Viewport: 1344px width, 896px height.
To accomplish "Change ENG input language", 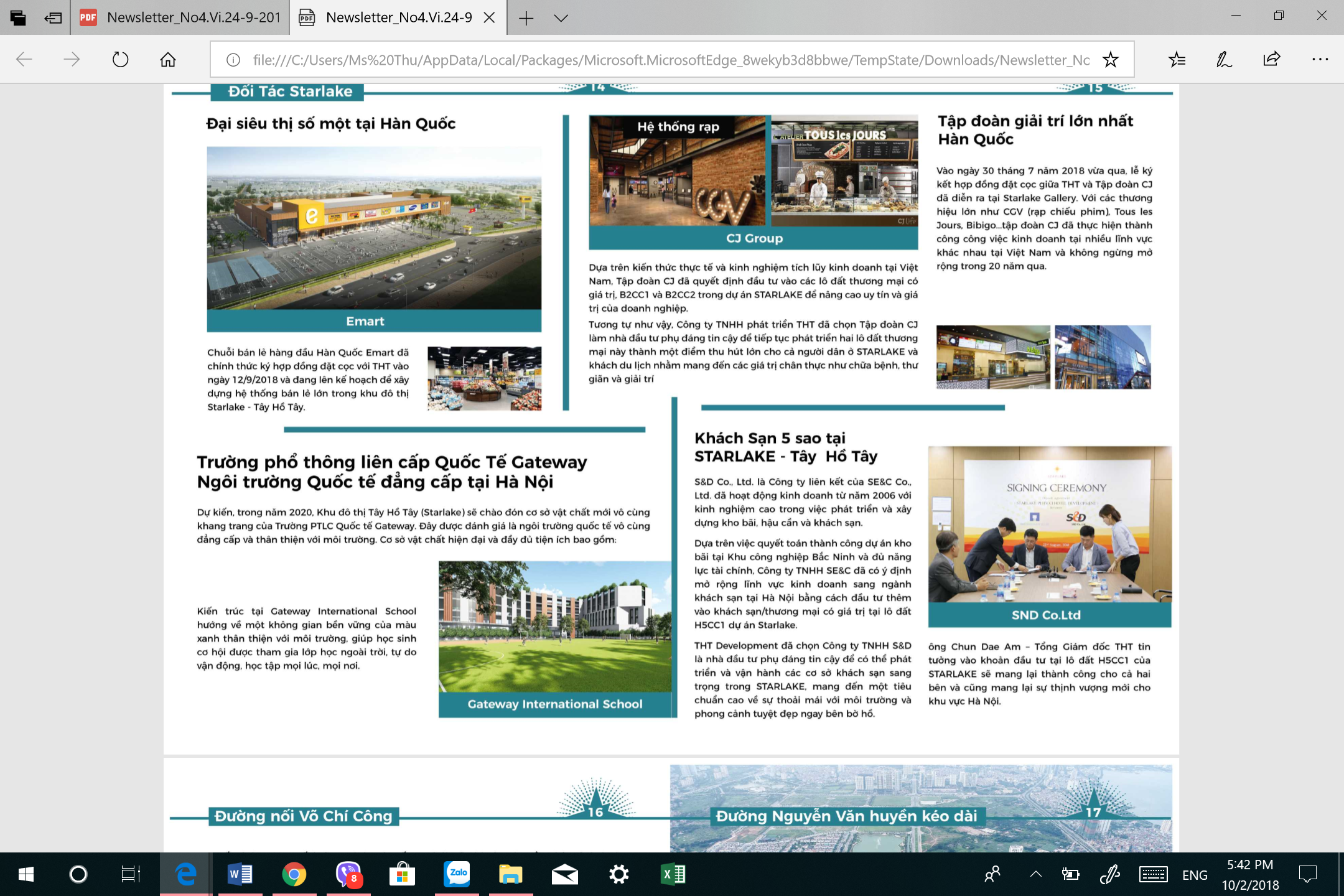I will pyautogui.click(x=1195, y=875).
